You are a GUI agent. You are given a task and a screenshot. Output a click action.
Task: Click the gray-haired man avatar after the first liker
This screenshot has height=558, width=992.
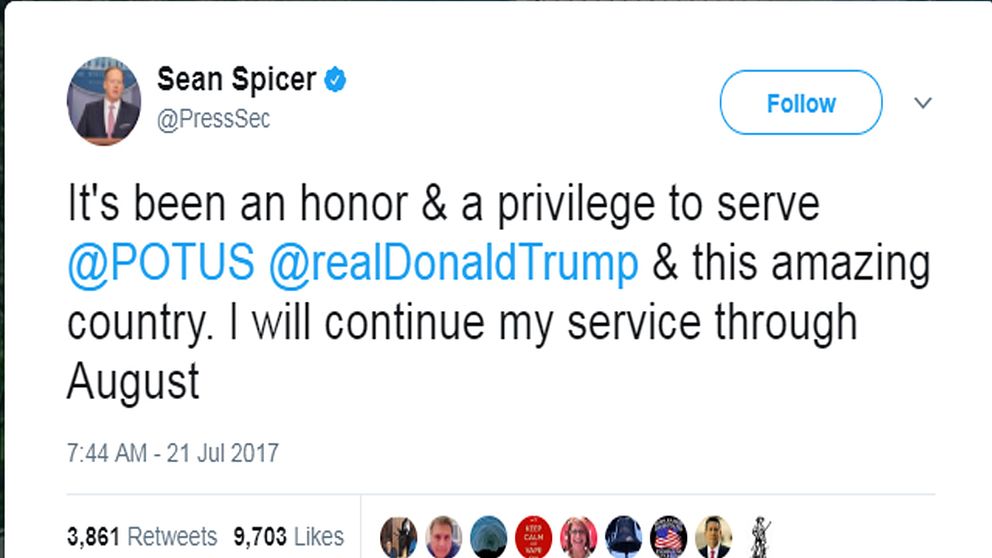[x=444, y=537]
